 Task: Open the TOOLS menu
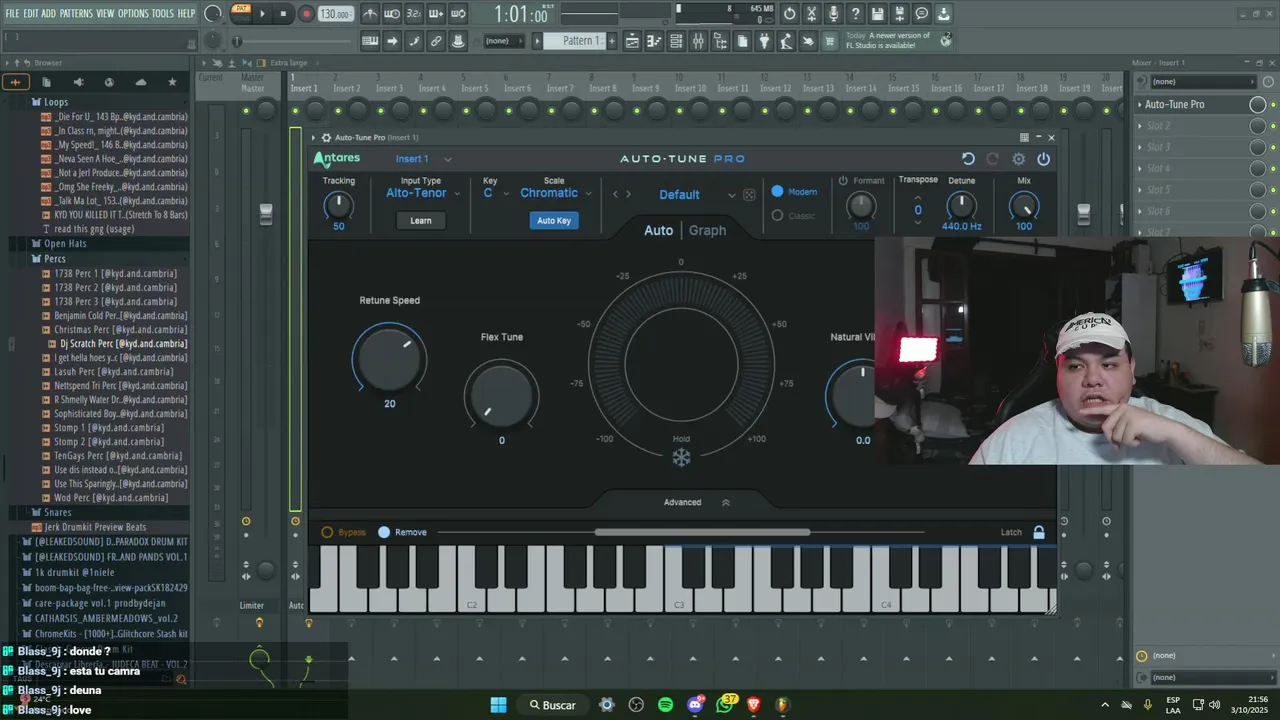coord(162,13)
